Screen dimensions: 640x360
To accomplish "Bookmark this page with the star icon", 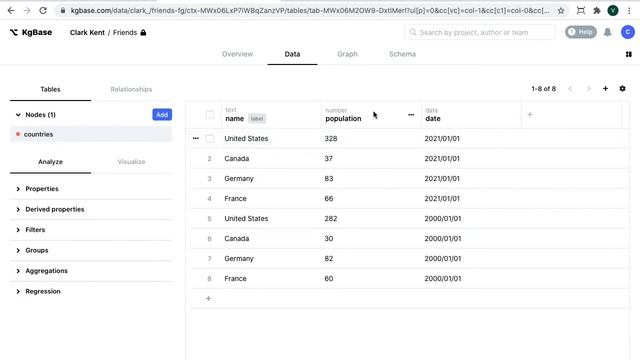I will pos(561,11).
